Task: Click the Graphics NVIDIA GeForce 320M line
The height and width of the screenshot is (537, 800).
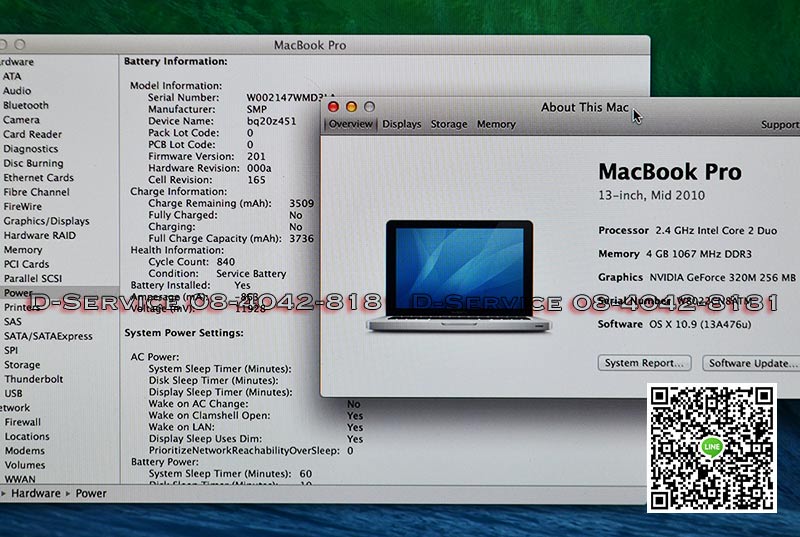Action: tap(696, 277)
